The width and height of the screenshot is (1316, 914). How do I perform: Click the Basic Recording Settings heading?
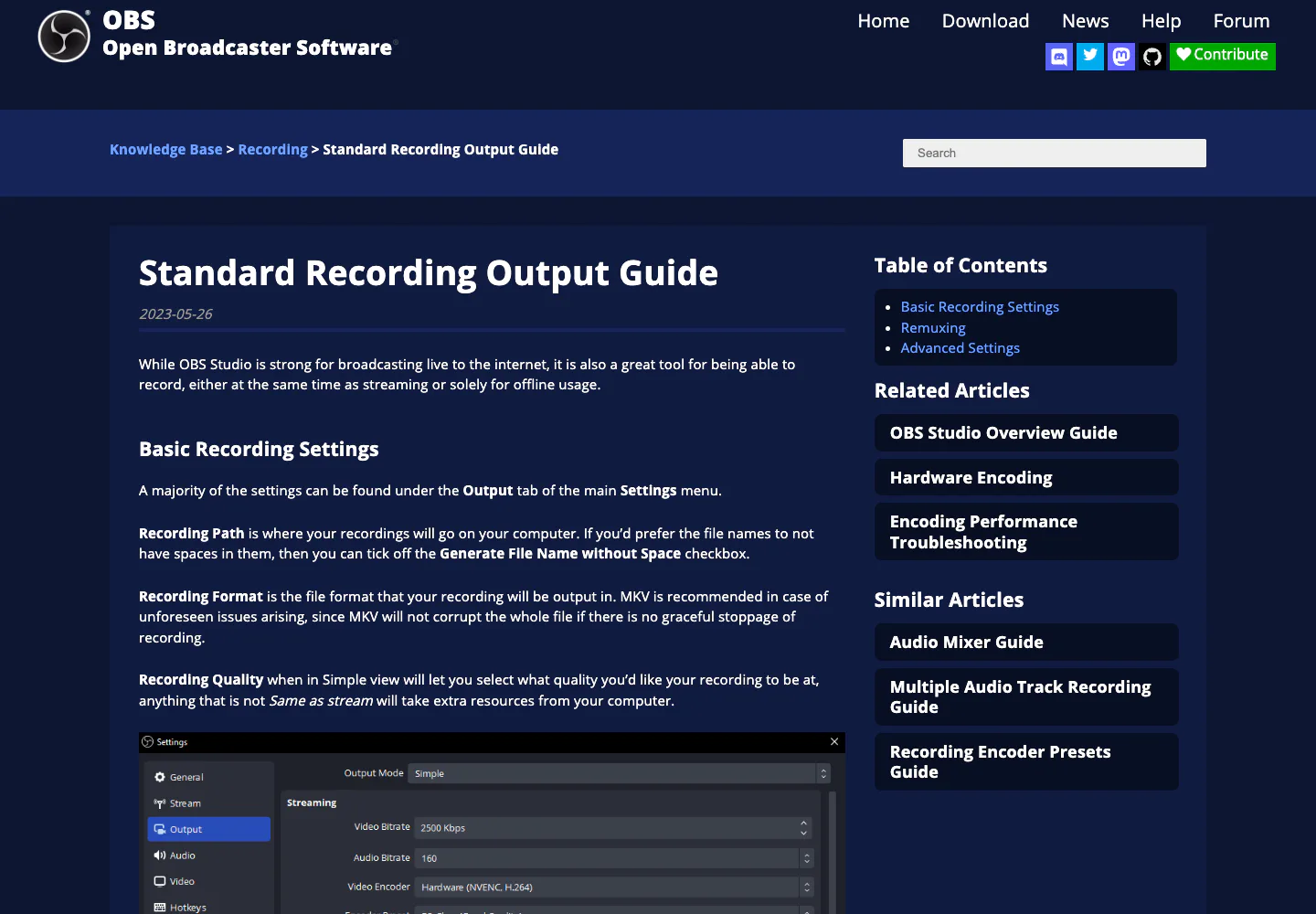pos(259,450)
